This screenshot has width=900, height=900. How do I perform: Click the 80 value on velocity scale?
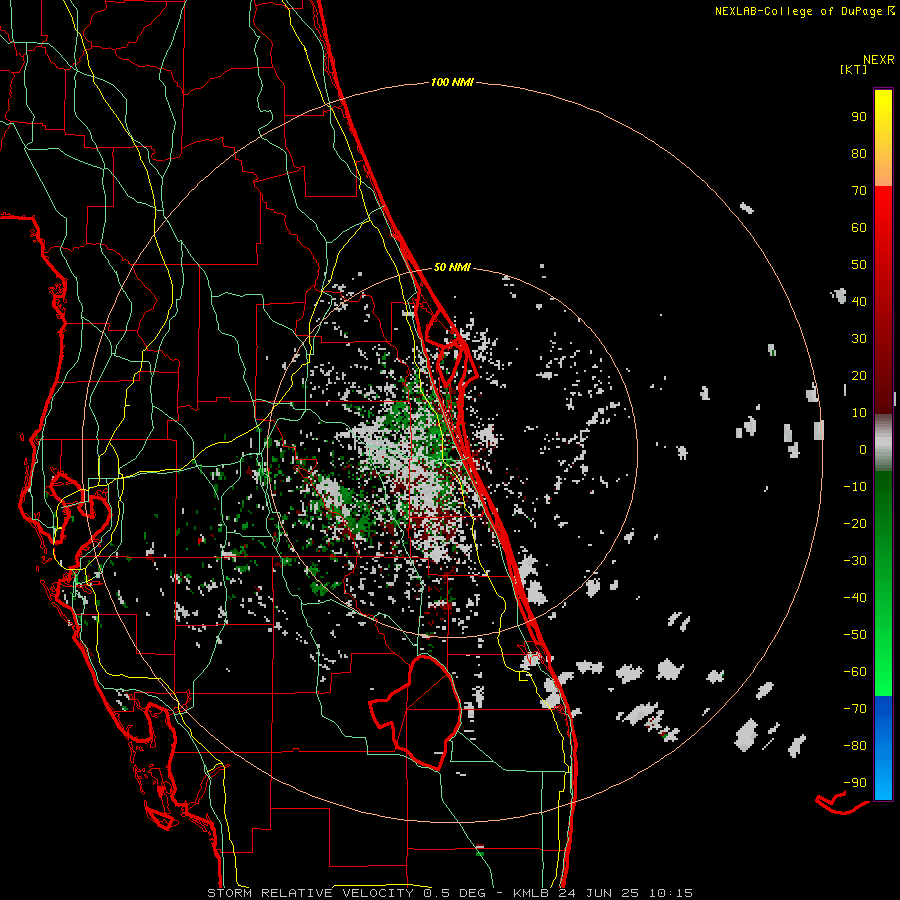(x=859, y=153)
